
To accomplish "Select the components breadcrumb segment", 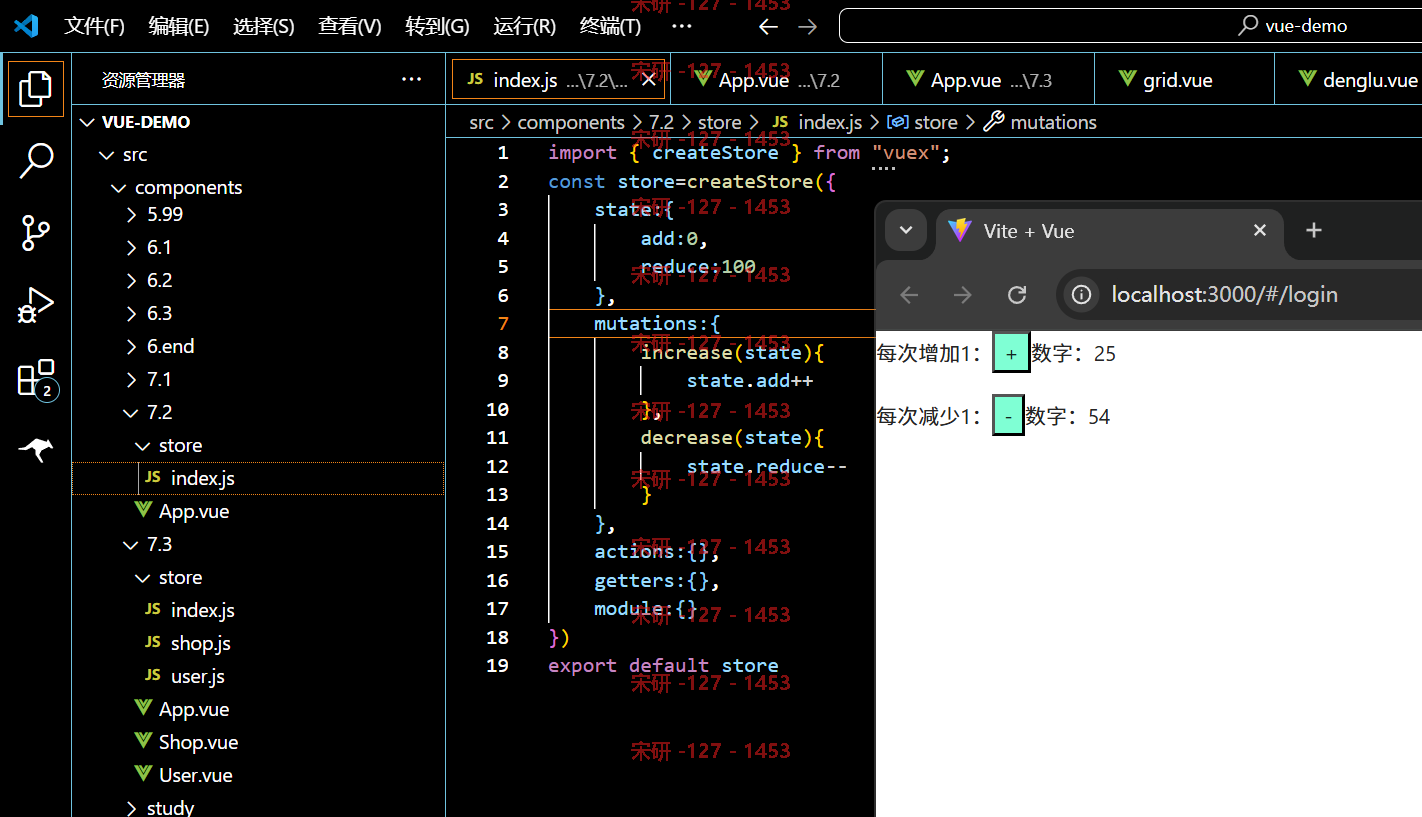I will [571, 122].
